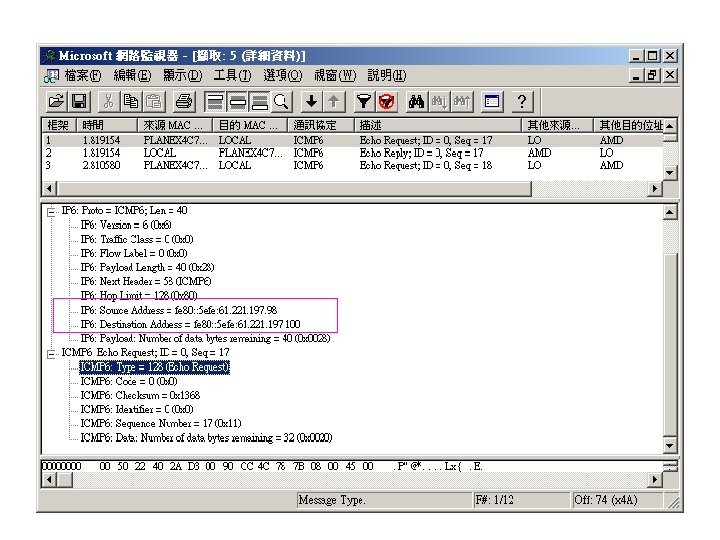Click the red disable filter icon
Image resolution: width=720 pixels, height=540 pixels.
(387, 101)
